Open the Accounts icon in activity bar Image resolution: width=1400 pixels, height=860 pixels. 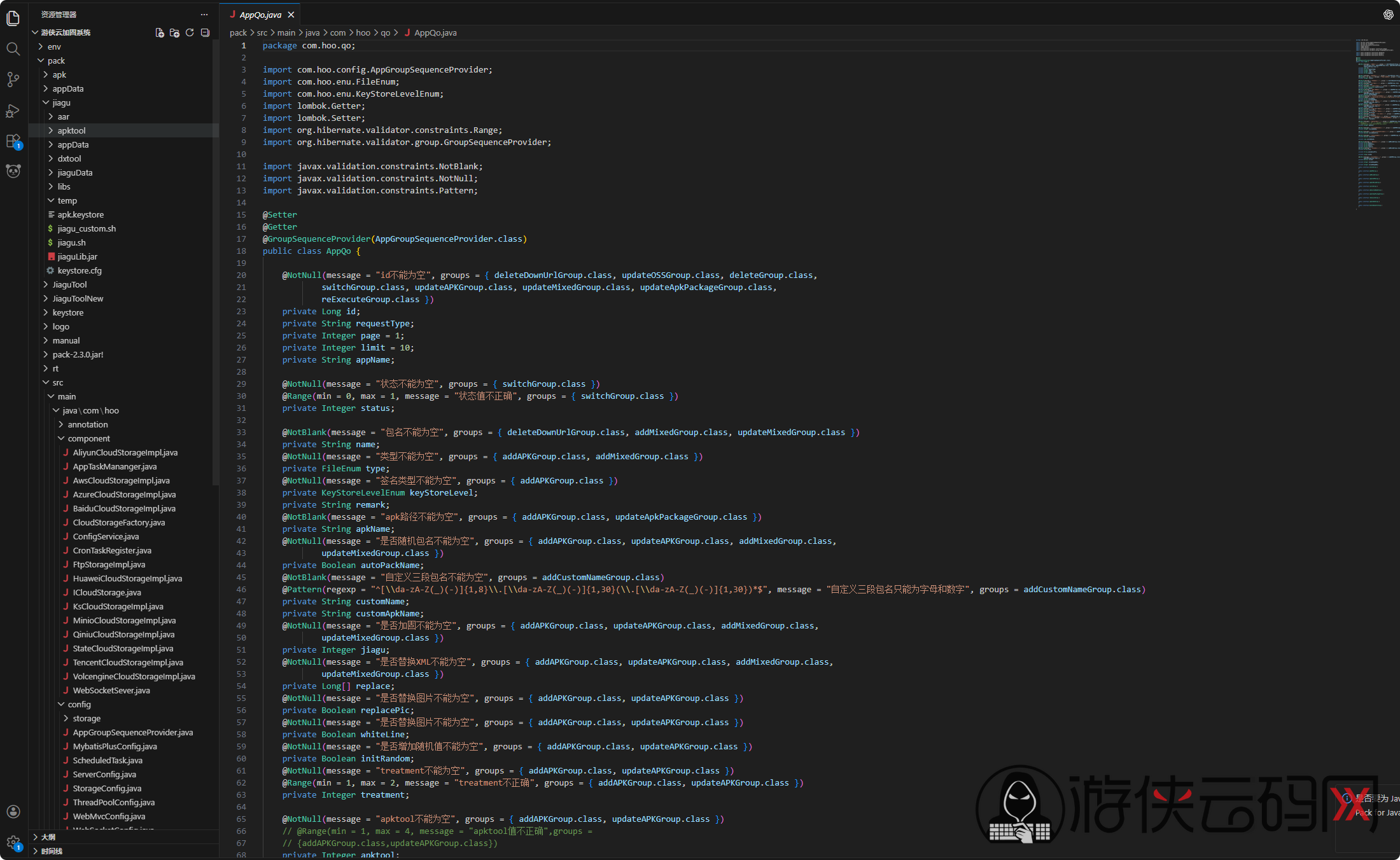(13, 812)
